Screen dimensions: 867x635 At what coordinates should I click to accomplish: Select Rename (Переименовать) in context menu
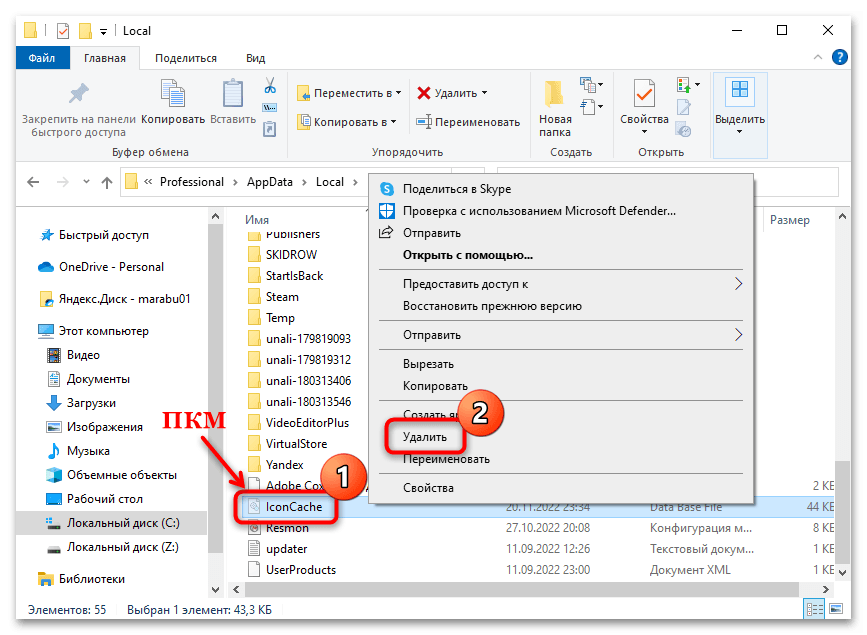(446, 459)
